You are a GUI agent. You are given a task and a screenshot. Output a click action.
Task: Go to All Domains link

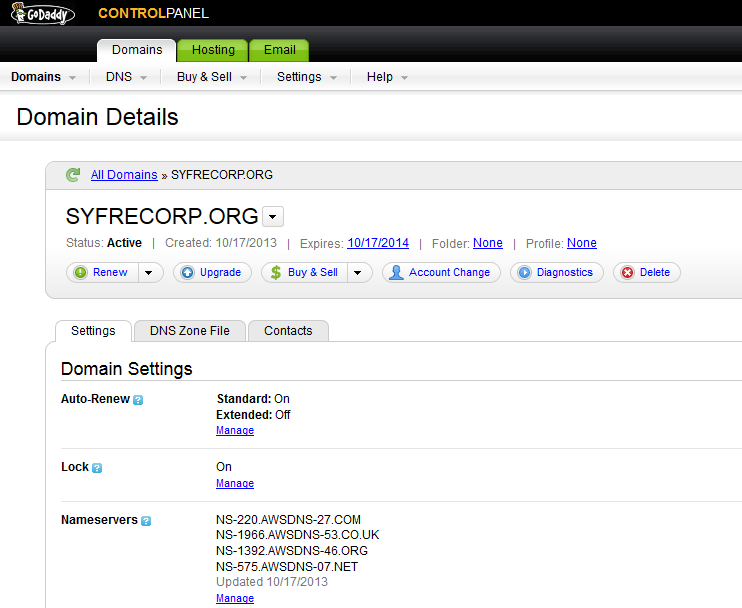click(x=124, y=175)
